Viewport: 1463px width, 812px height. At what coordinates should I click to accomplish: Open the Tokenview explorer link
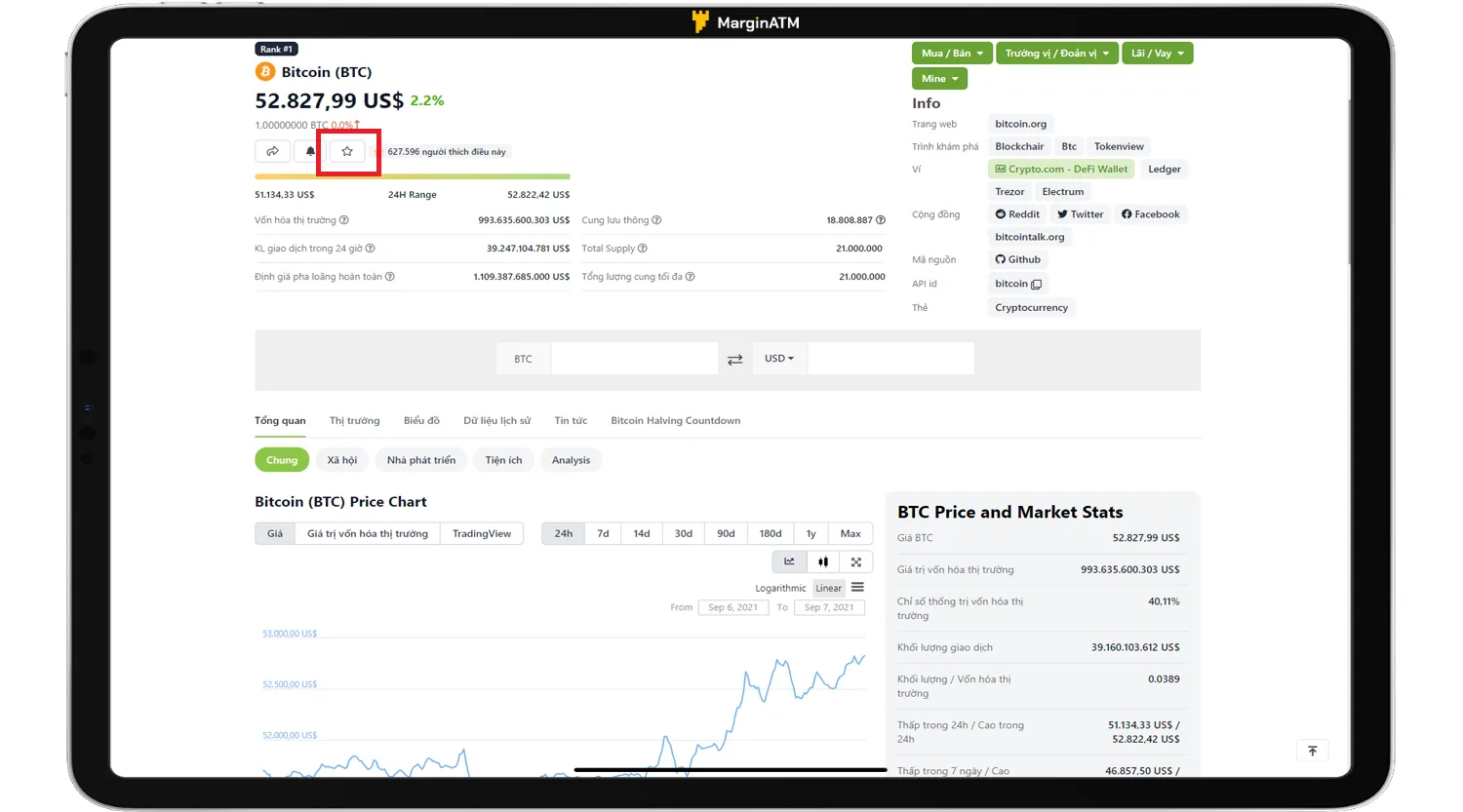[1119, 146]
